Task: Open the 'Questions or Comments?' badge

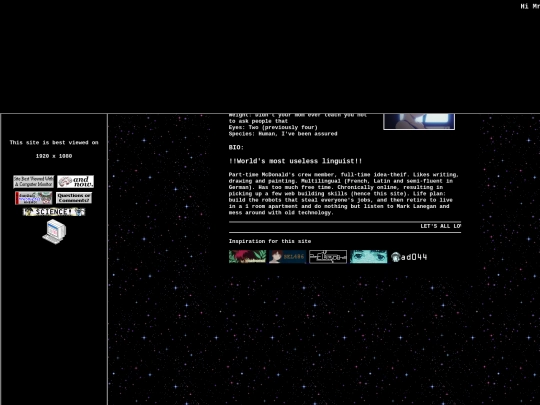Action: (74, 198)
